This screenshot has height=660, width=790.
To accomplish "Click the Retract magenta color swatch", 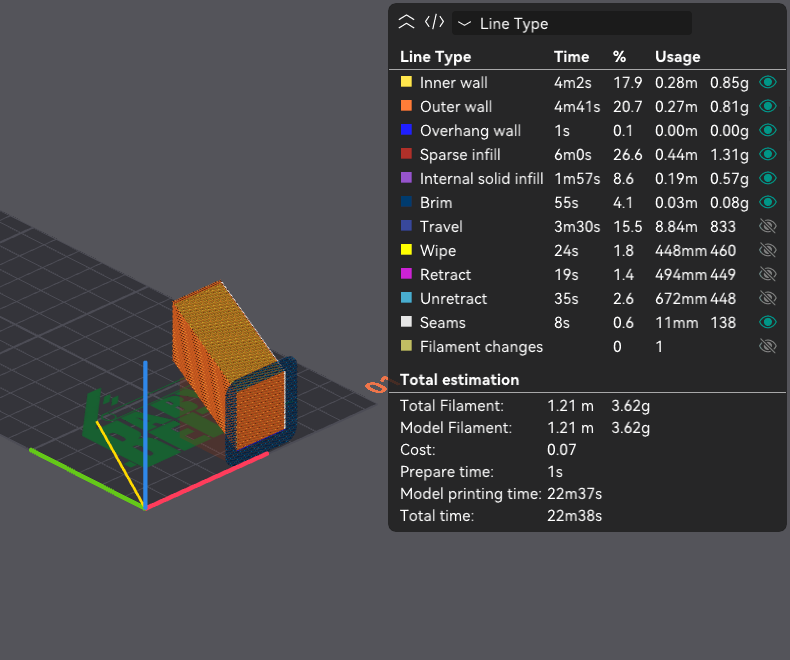I will [406, 274].
